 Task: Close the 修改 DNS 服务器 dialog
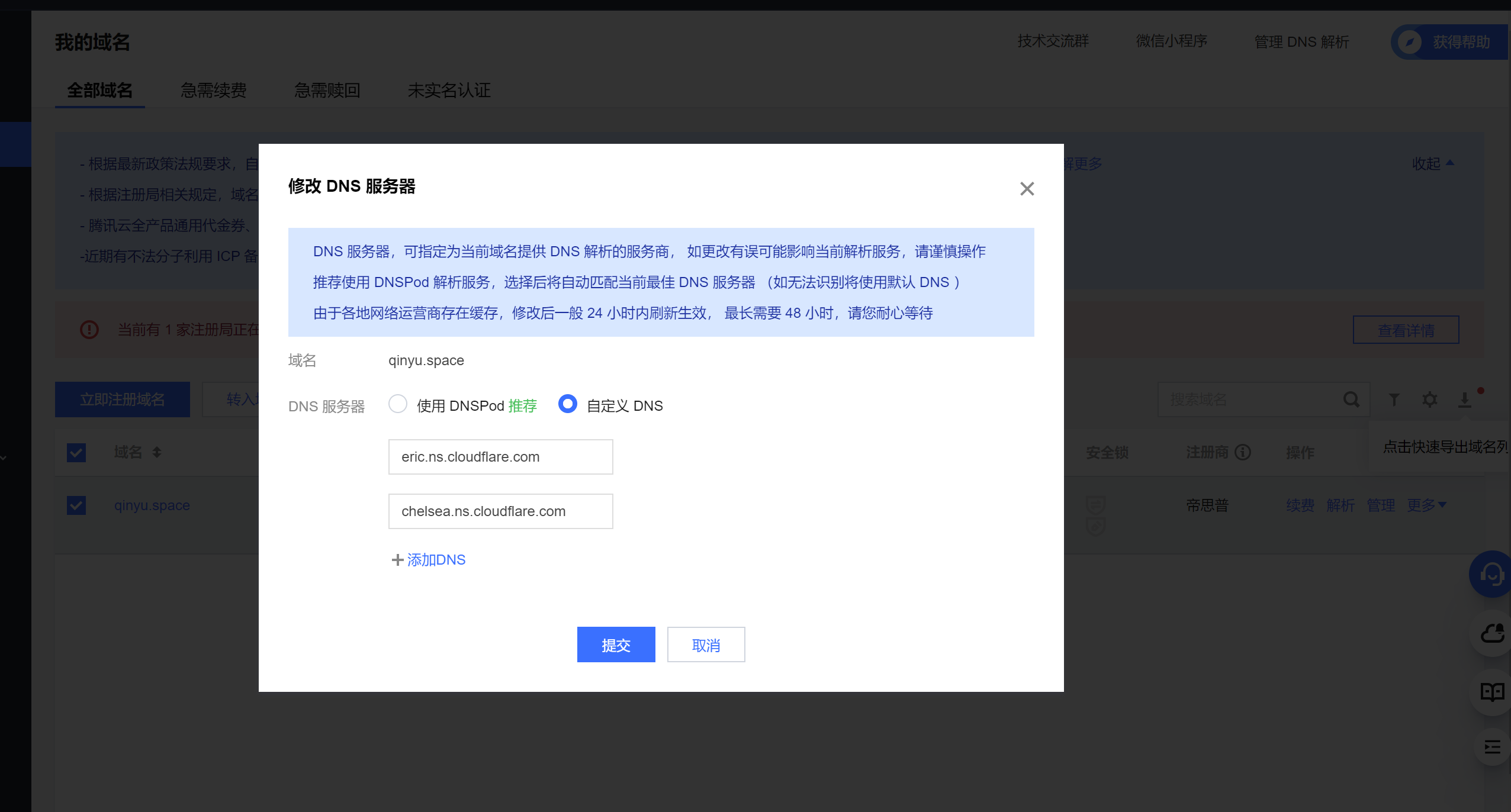coord(1027,189)
